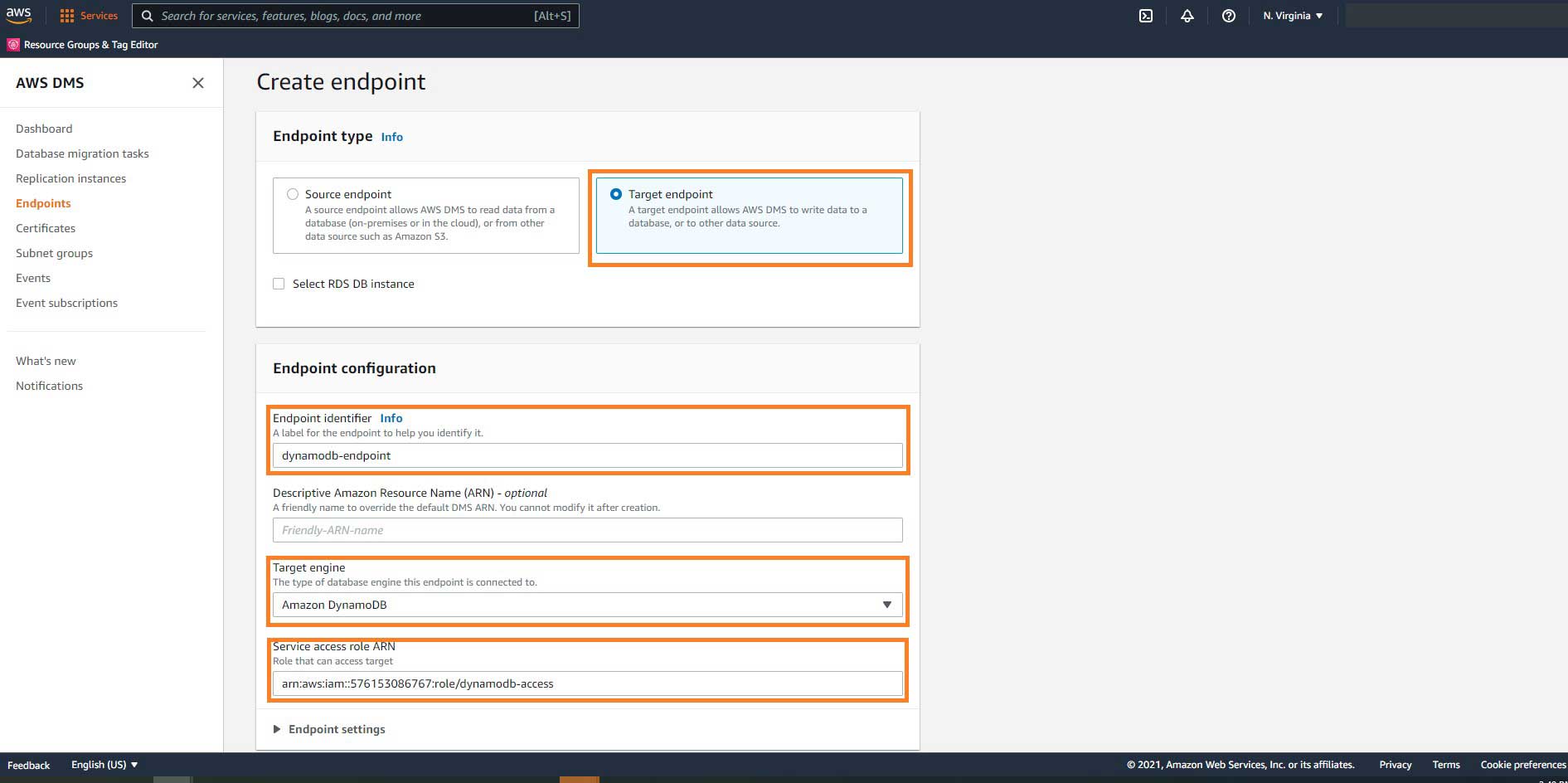Close the AWS DMS sidebar panel

(198, 83)
